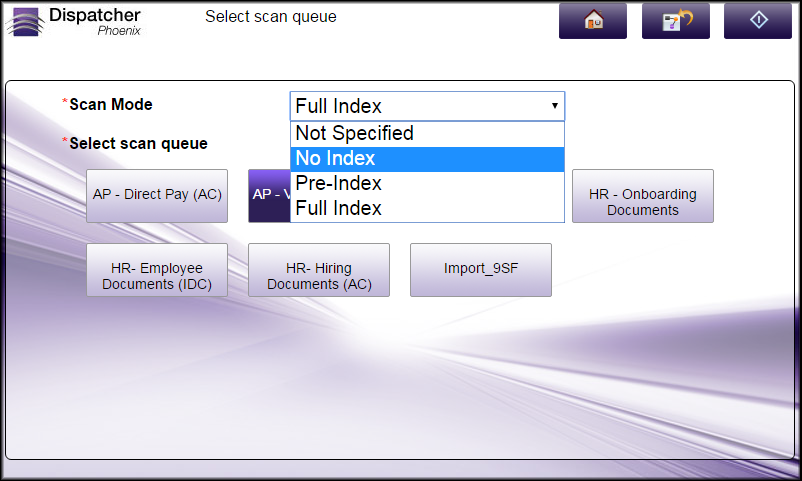Click the Dispatcher Phoenix logo
Viewport: 802px width, 481px height.
tap(74, 21)
